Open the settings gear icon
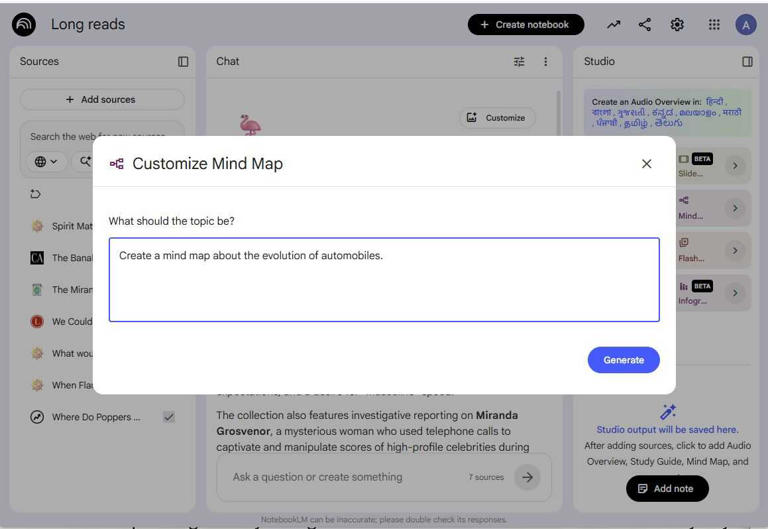The image size is (768, 529). click(677, 24)
